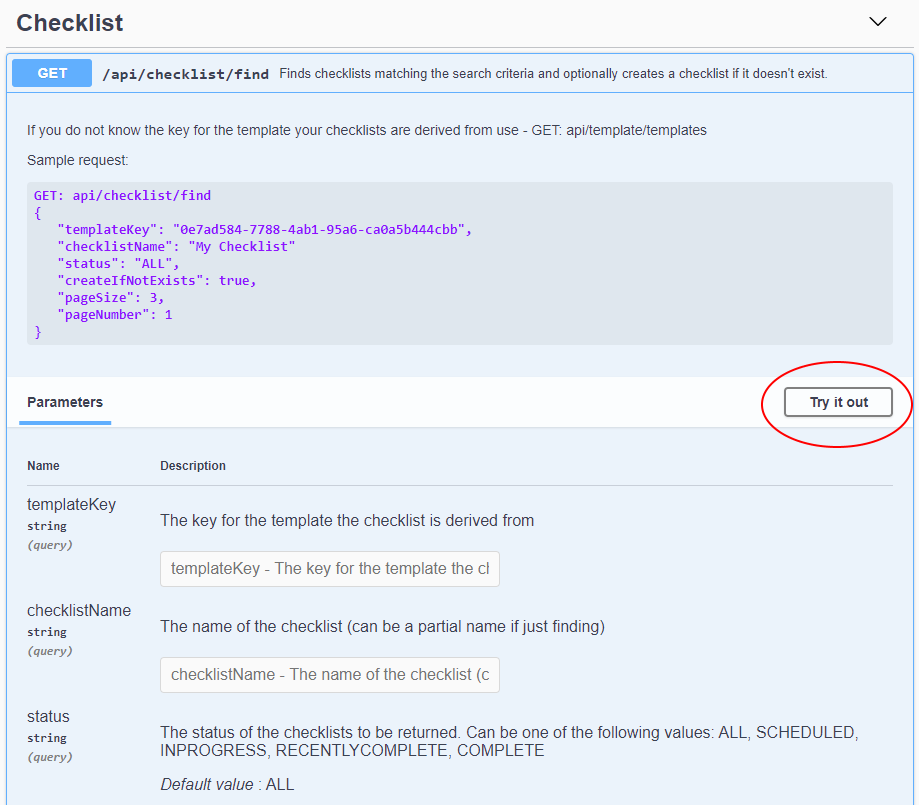Click the Name column header
Viewport: 919px width, 805px height.
click(x=43, y=466)
